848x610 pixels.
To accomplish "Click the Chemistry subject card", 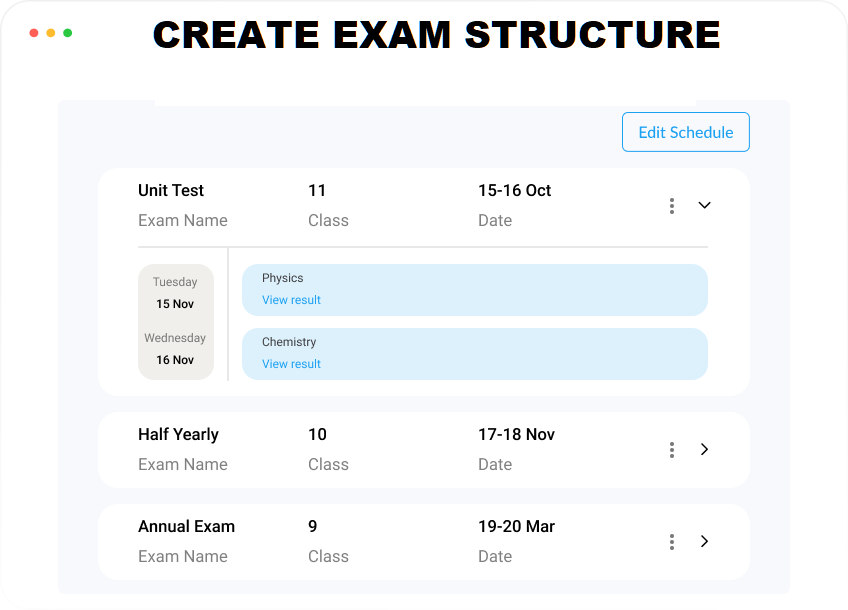I will click(x=474, y=354).
